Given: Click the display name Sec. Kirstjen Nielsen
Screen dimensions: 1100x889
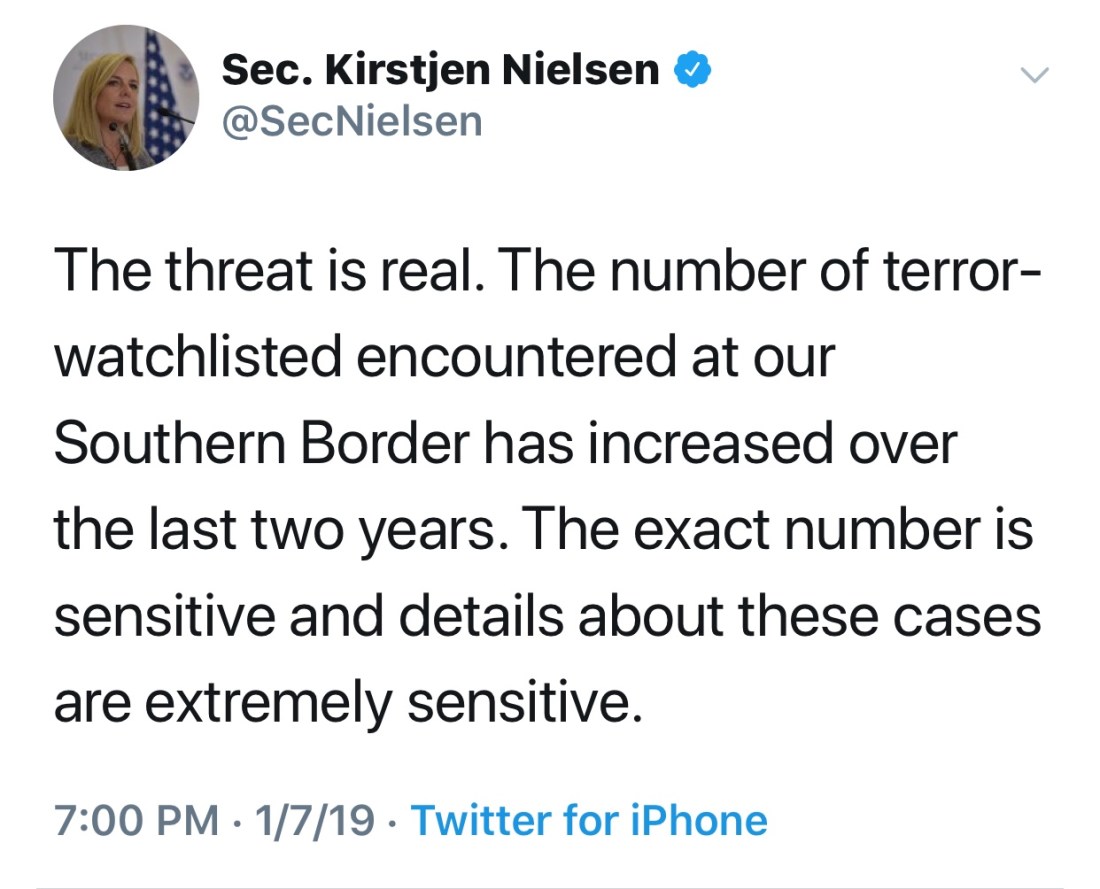Looking at the screenshot, I should (x=440, y=71).
